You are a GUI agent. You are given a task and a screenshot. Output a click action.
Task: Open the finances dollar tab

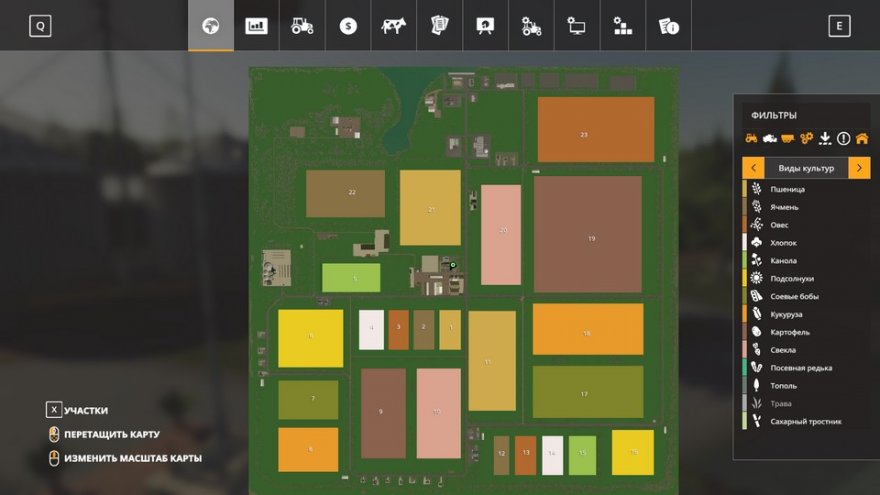[x=347, y=26]
